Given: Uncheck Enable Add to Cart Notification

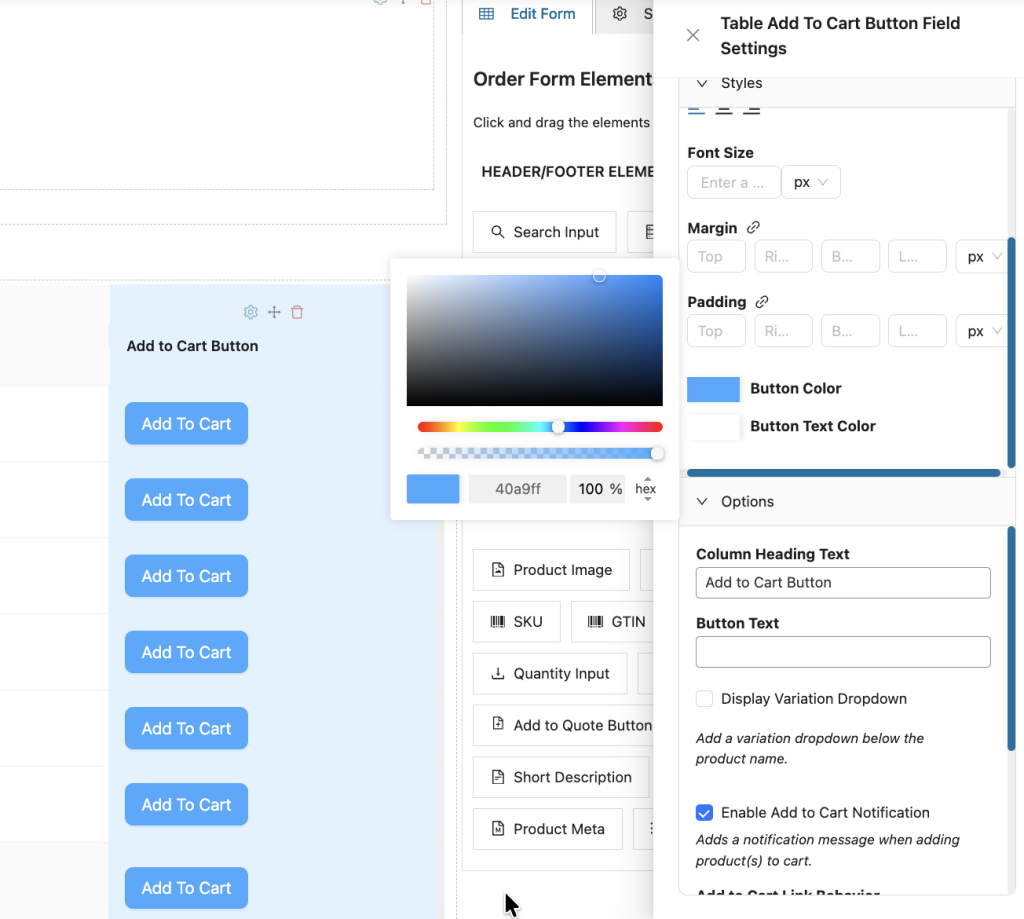Looking at the screenshot, I should tap(704, 813).
